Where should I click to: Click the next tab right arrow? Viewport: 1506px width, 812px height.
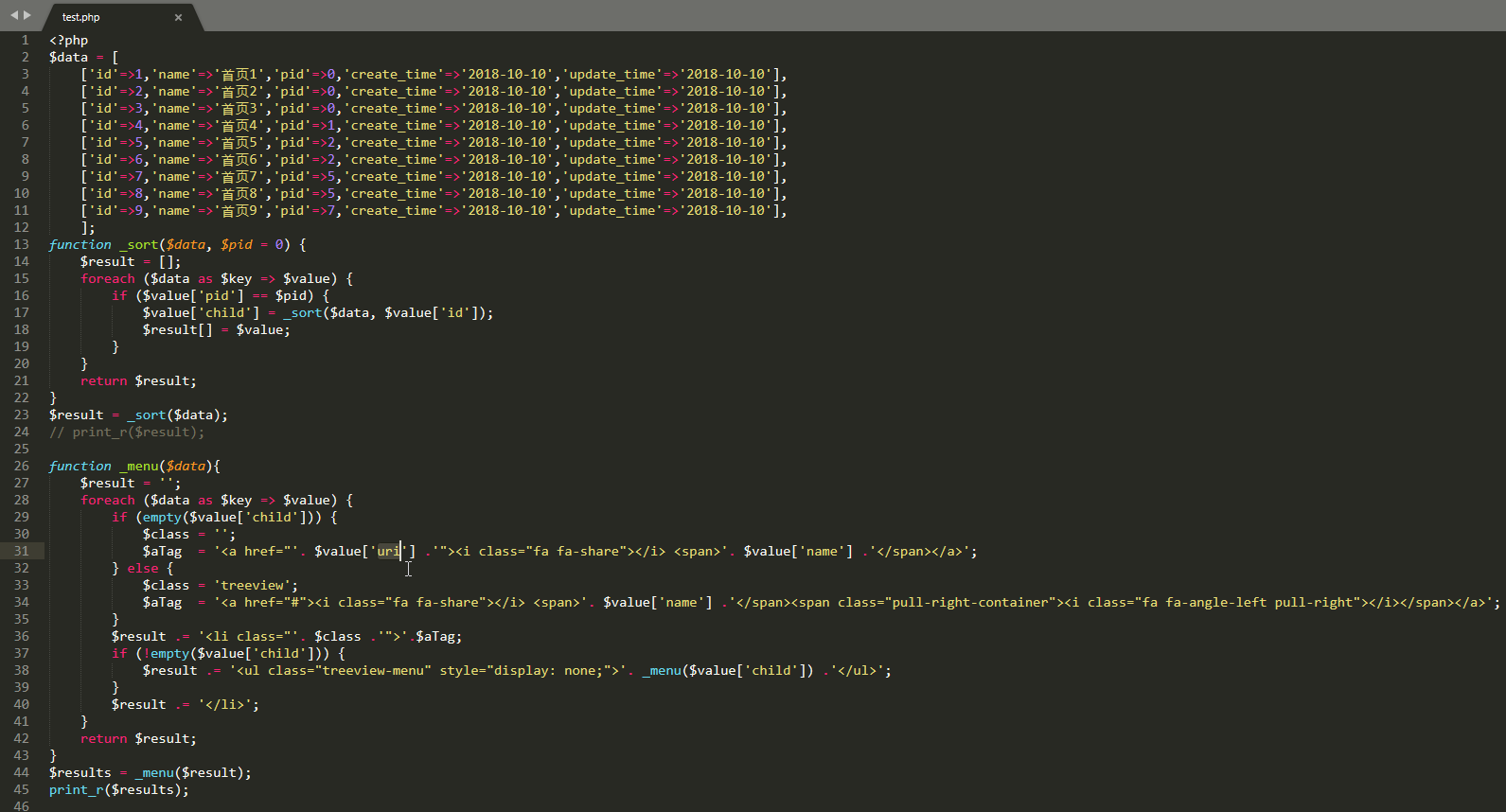tap(27, 15)
